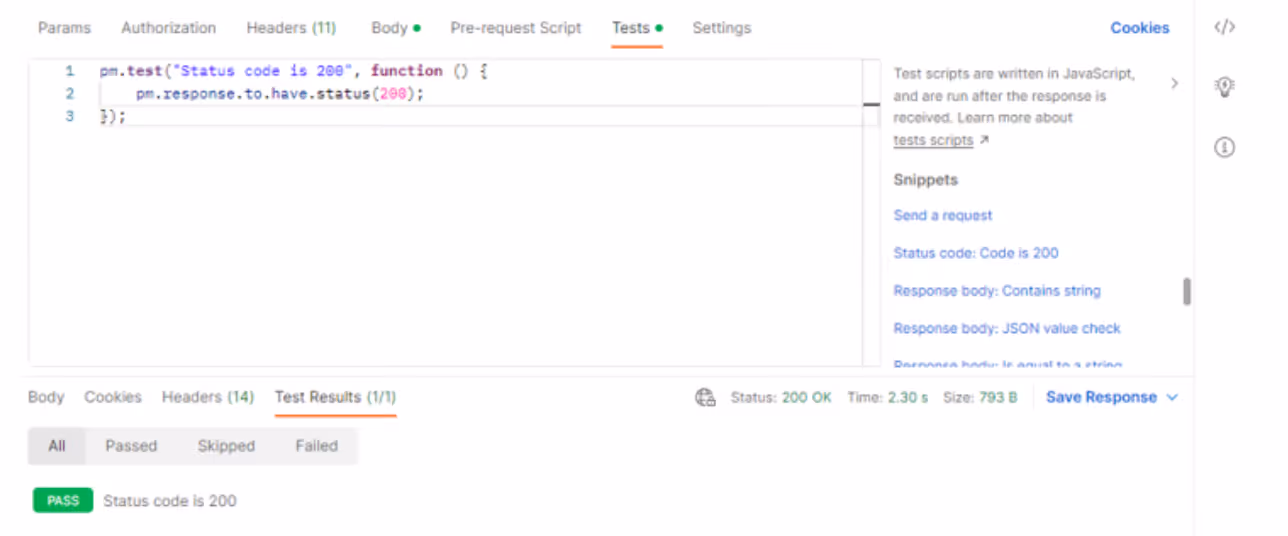Click Save Response button
This screenshot has width=1288, height=536.
point(1101,397)
